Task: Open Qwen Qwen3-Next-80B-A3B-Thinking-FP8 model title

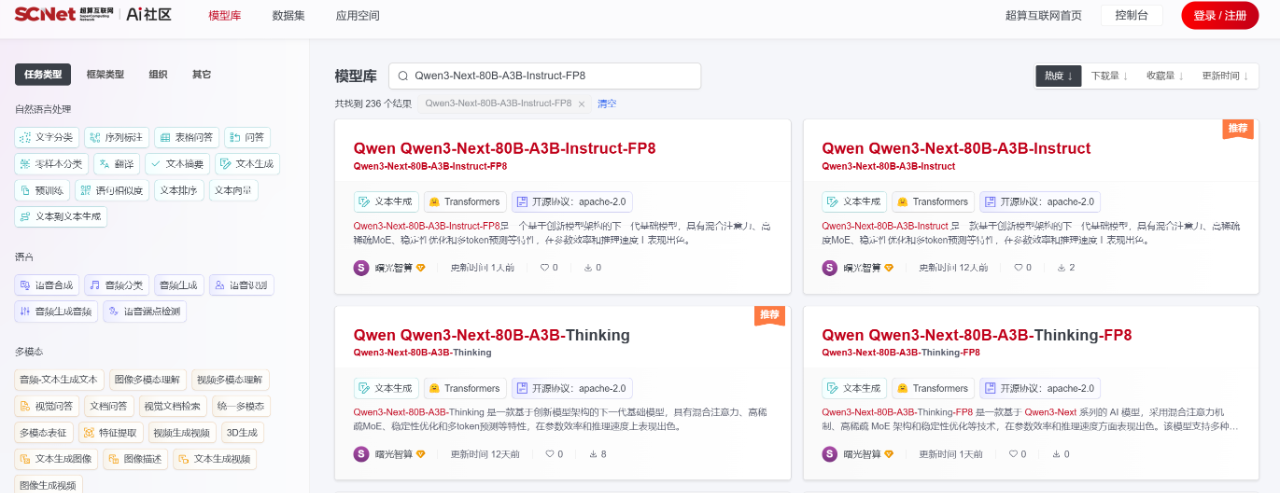Action: [x=977, y=335]
